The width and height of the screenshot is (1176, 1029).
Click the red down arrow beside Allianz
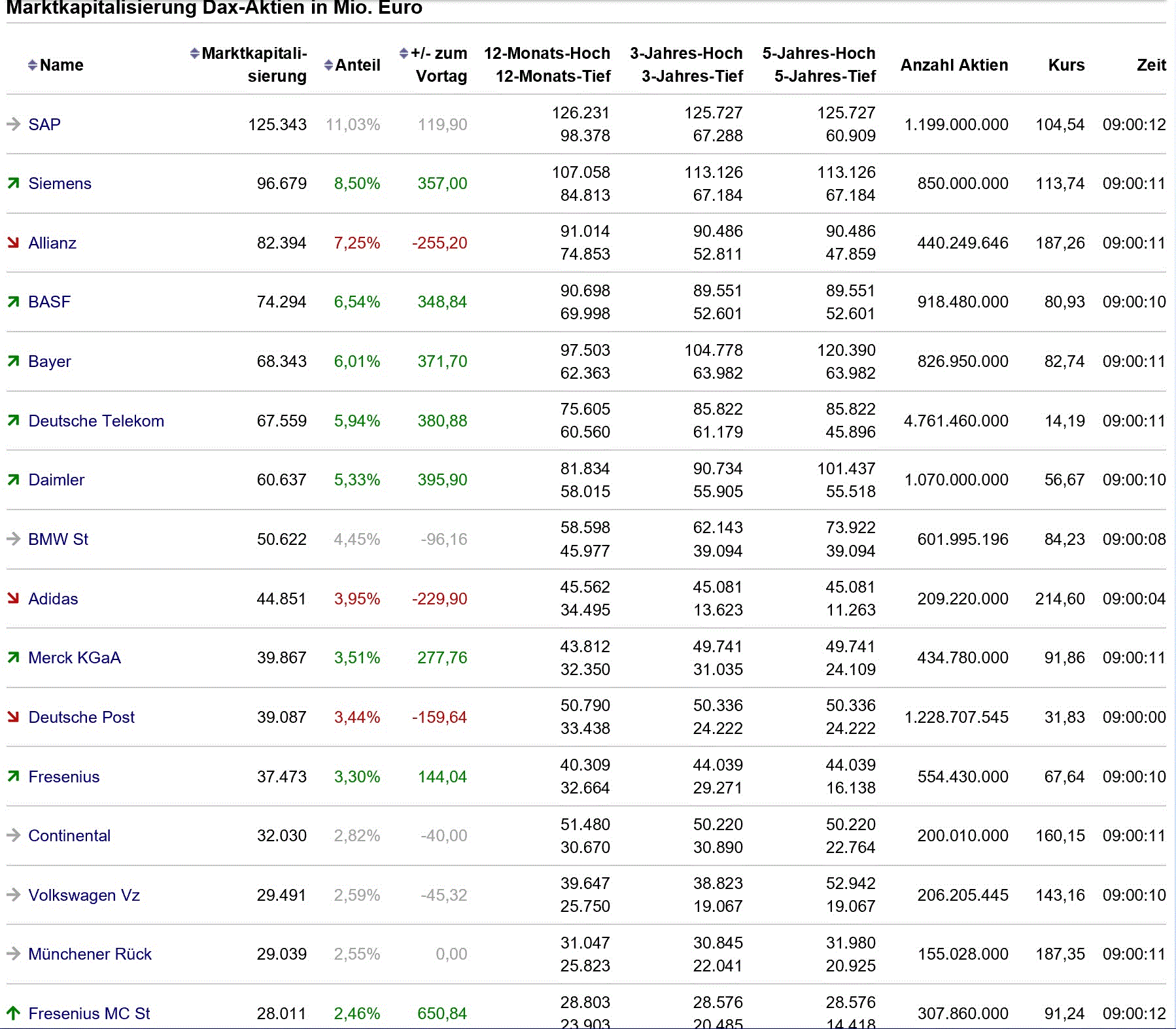tap(13, 243)
